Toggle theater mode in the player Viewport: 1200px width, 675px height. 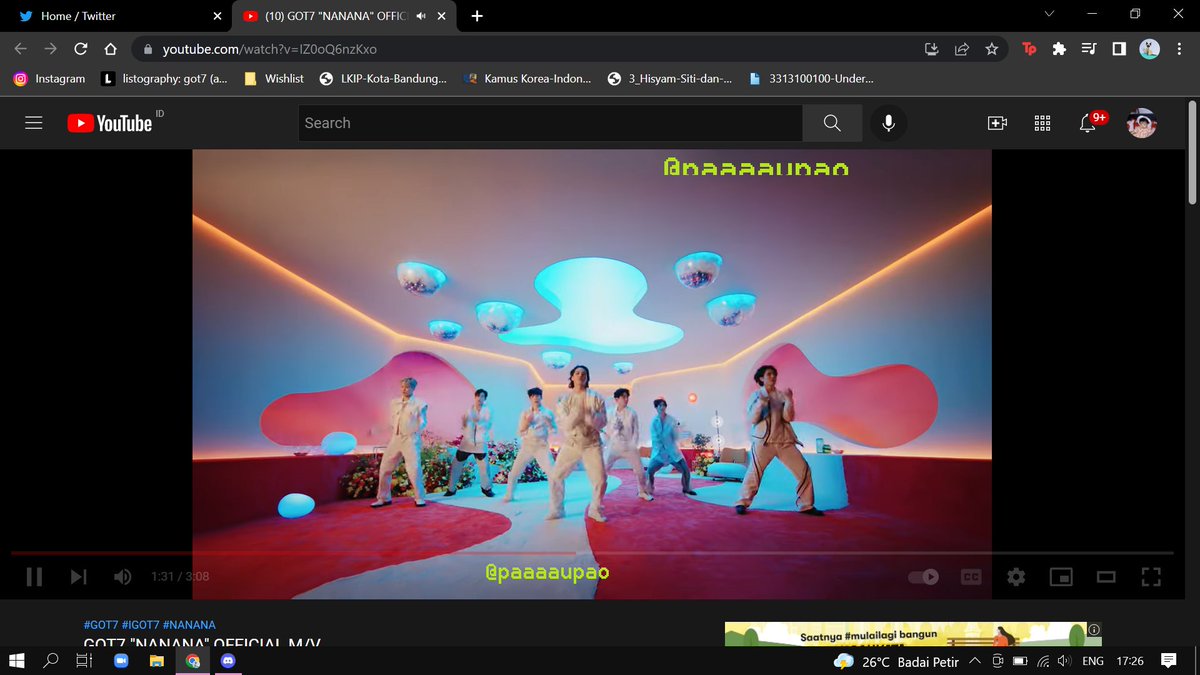[x=1106, y=576]
